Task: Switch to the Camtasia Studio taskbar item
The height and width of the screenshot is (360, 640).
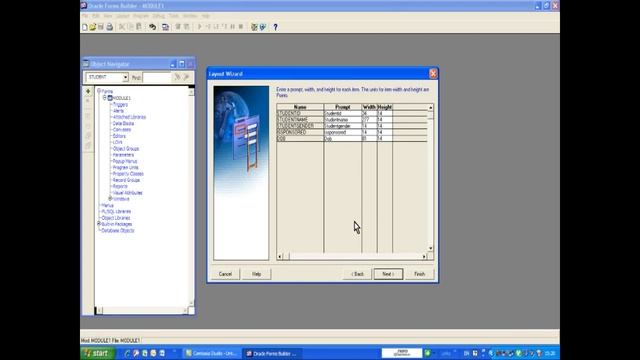Action: (211, 353)
